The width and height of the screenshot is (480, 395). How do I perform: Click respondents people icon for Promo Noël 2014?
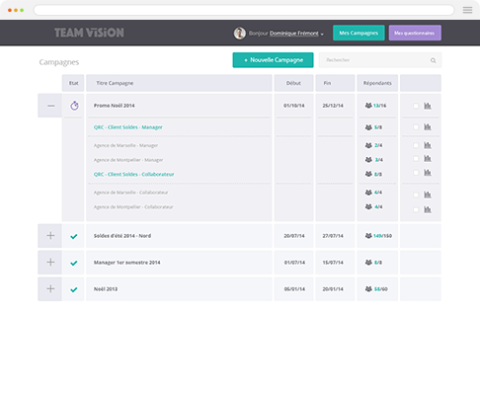tap(368, 105)
